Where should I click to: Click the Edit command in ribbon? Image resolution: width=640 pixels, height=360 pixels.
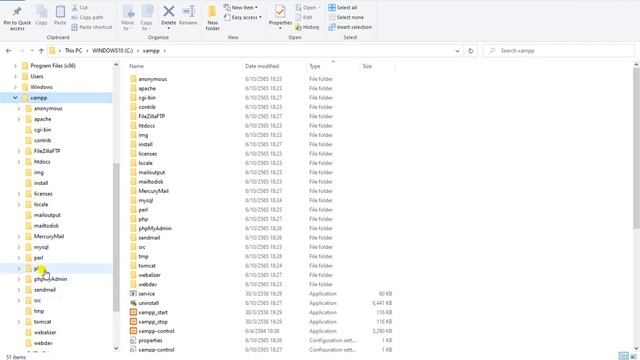(x=304, y=18)
